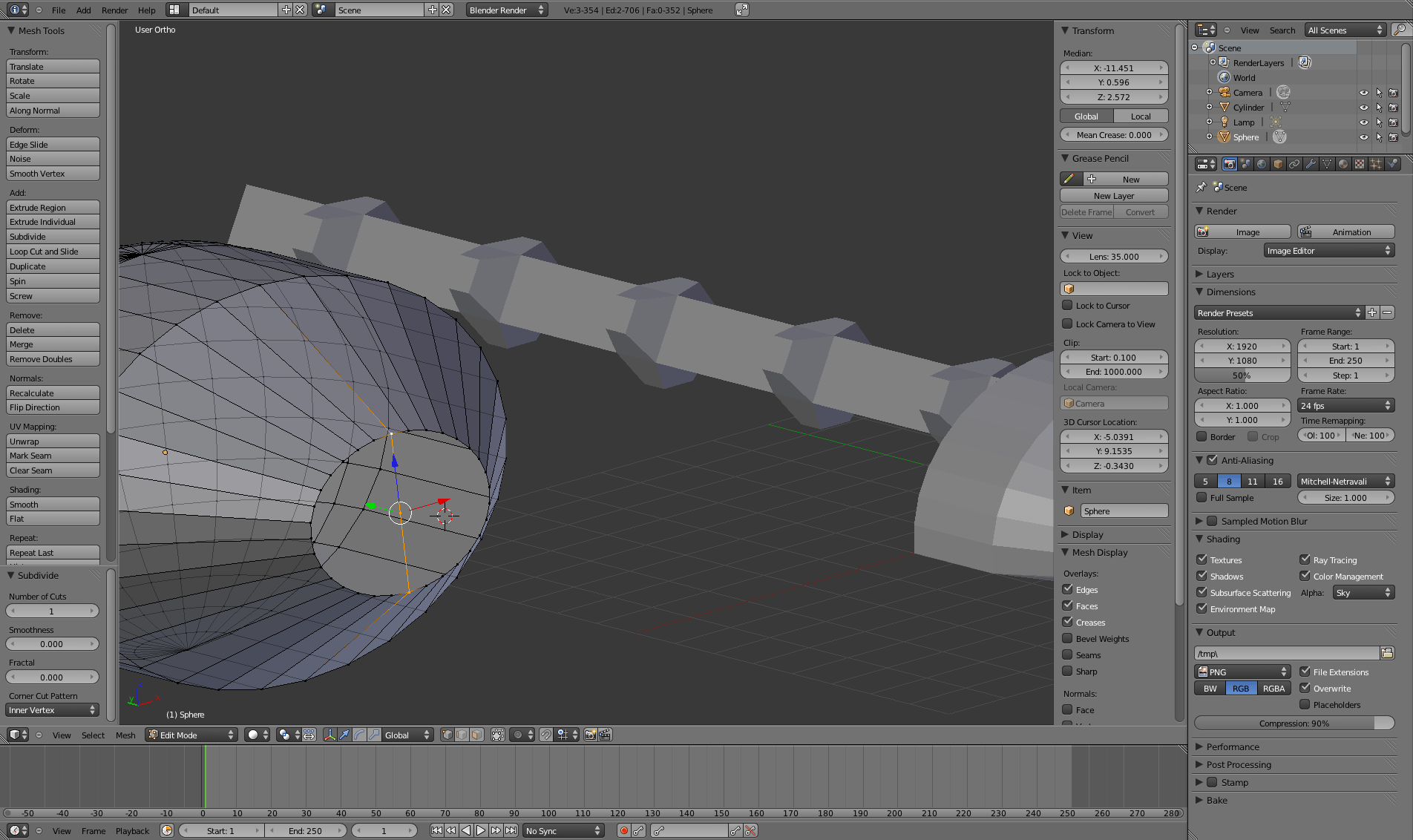Select the Modifiers wrench properties tab
Viewport: 1413px width, 840px height.
point(1311,164)
